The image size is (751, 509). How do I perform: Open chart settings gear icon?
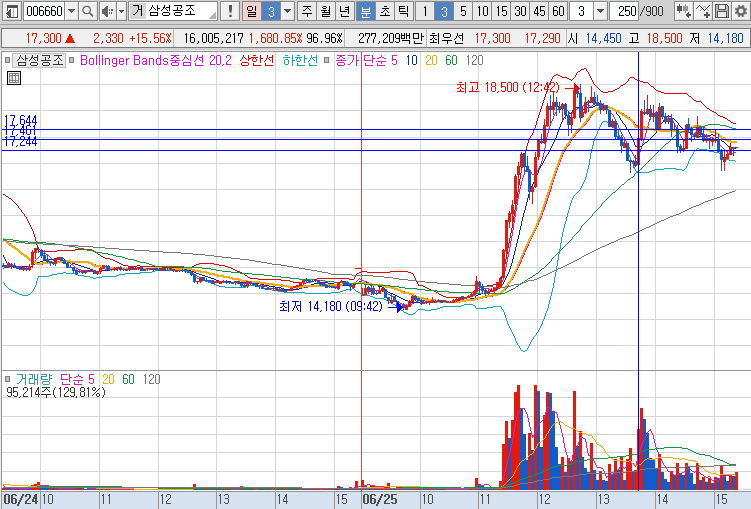pos(740,11)
